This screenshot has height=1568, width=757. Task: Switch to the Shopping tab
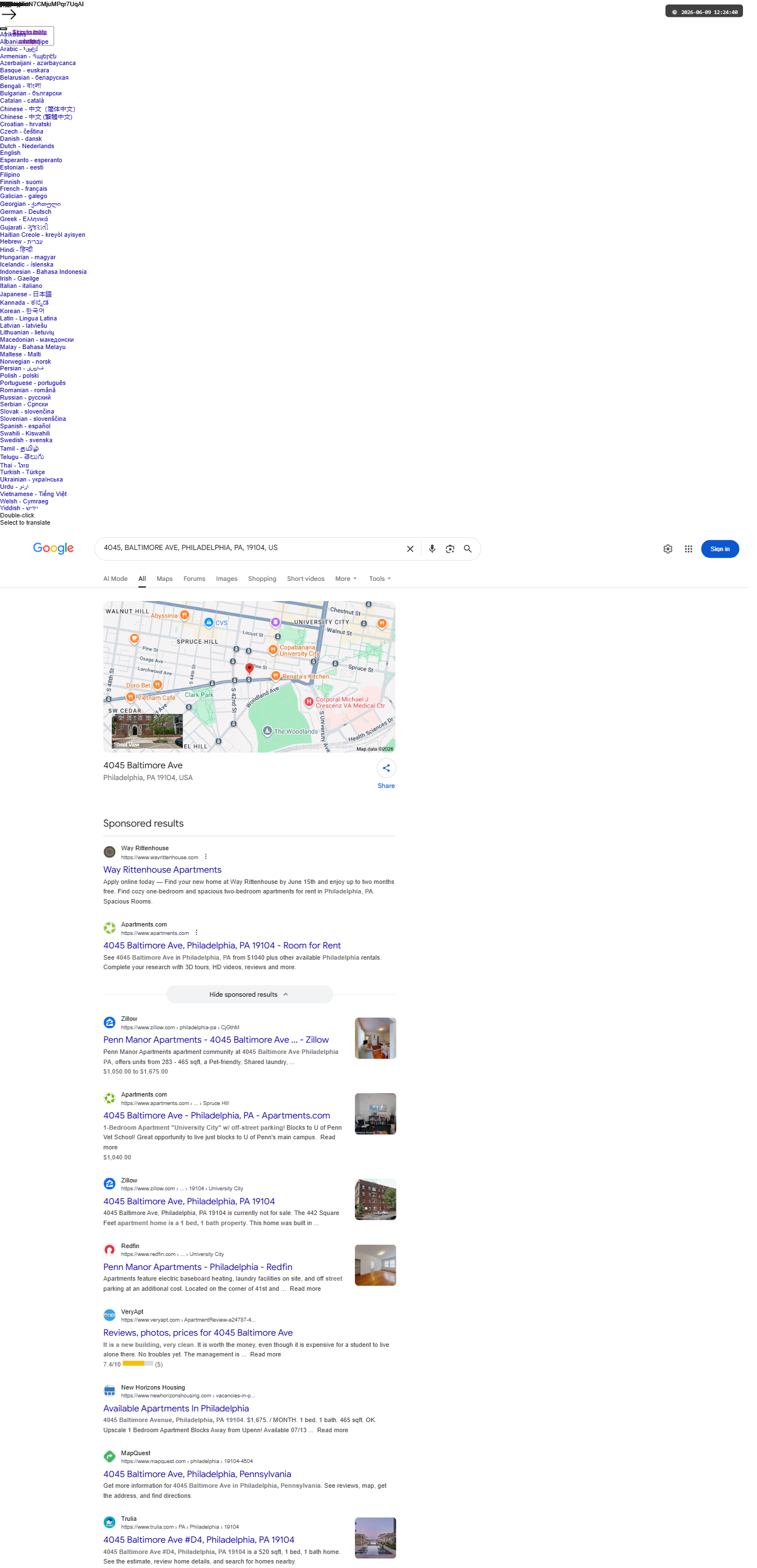[x=262, y=579]
